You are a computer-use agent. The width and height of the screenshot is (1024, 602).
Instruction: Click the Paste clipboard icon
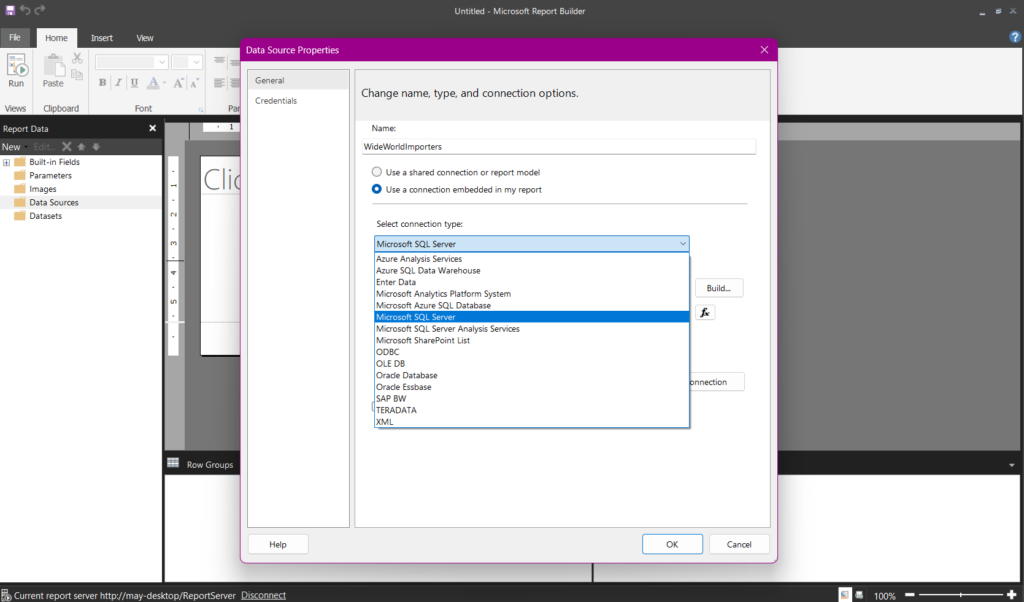pyautogui.click(x=54, y=65)
